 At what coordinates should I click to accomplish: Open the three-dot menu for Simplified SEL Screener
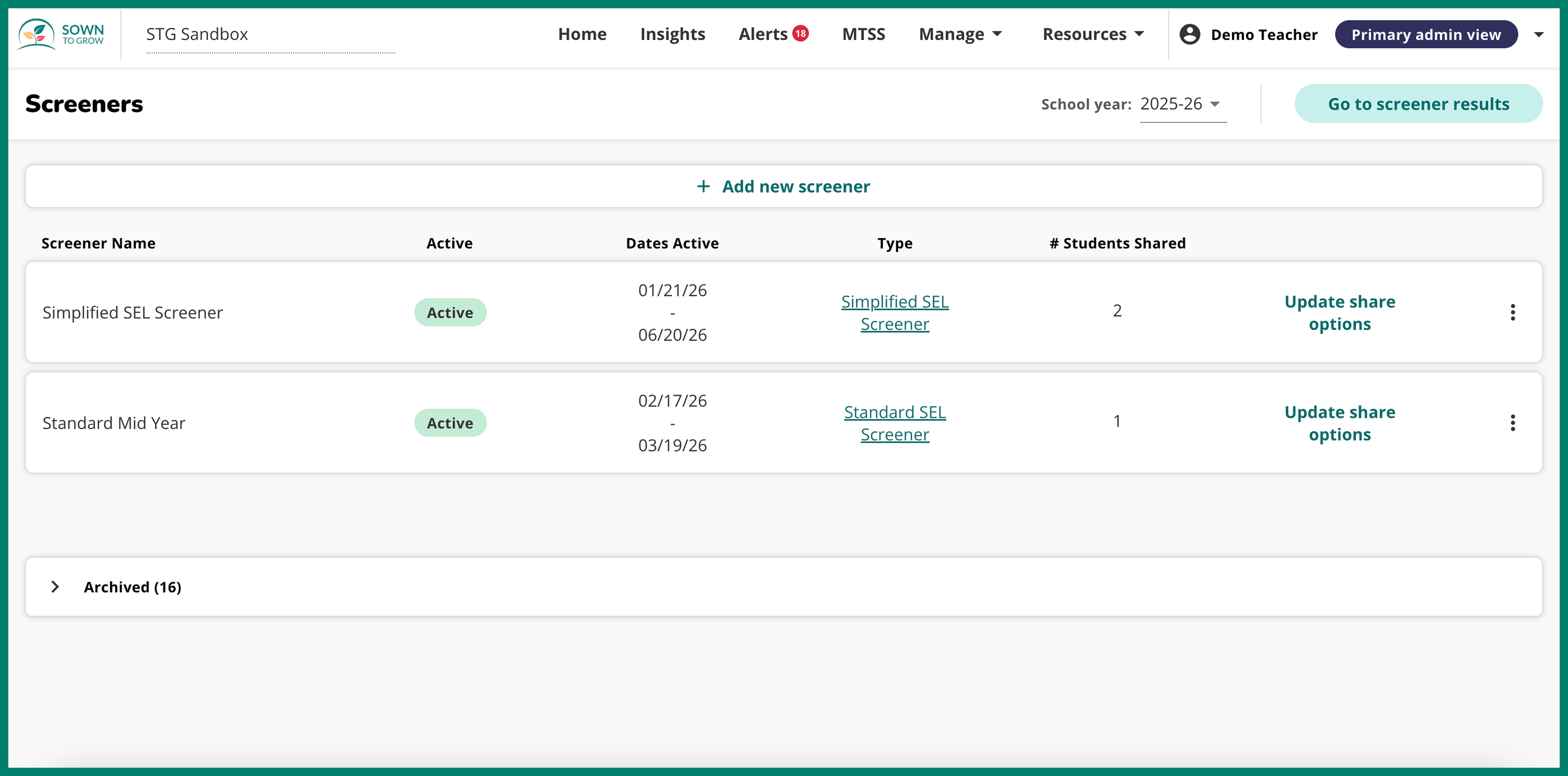click(1512, 313)
